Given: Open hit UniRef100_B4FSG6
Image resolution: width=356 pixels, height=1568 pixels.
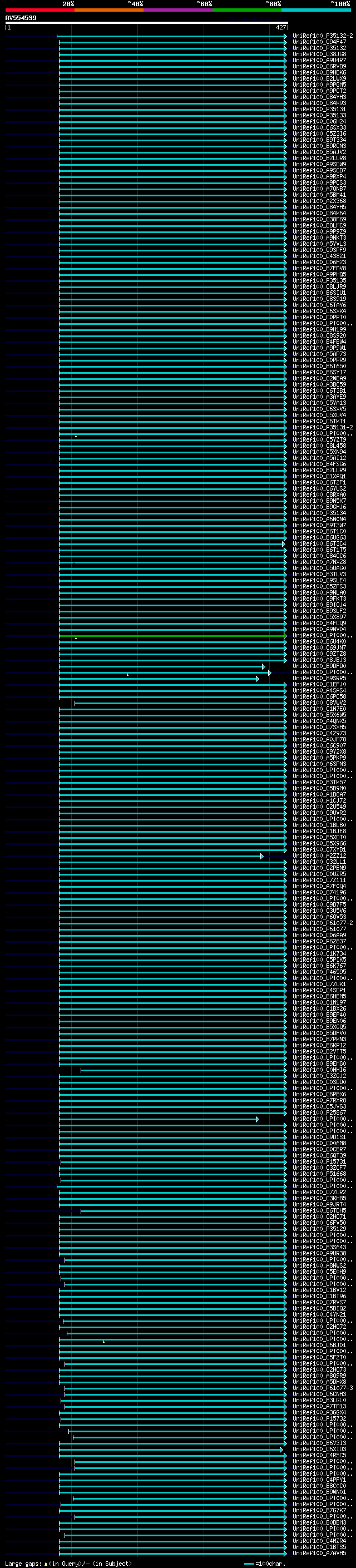Looking at the screenshot, I should coord(319,464).
